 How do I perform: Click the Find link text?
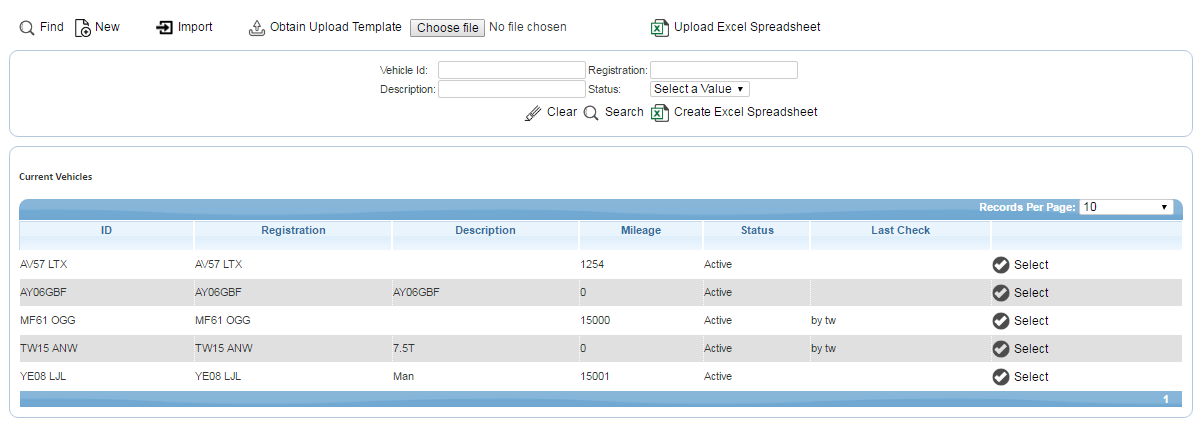click(52, 27)
